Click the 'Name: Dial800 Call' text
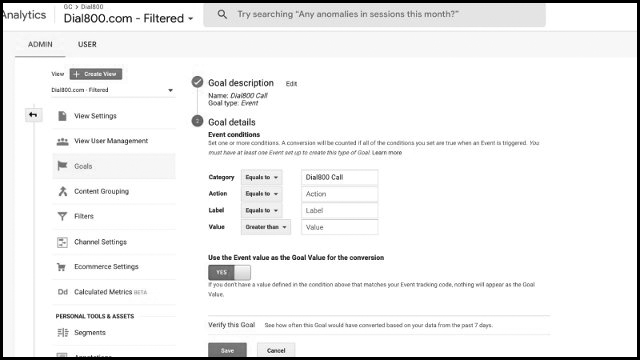 click(x=238, y=96)
